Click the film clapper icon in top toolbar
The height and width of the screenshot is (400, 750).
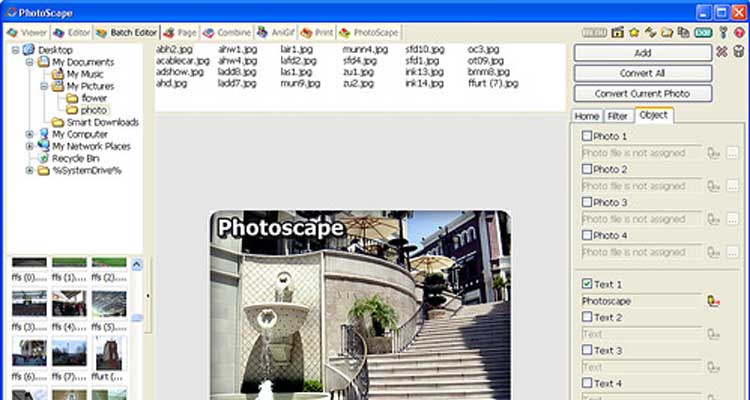[x=618, y=33]
